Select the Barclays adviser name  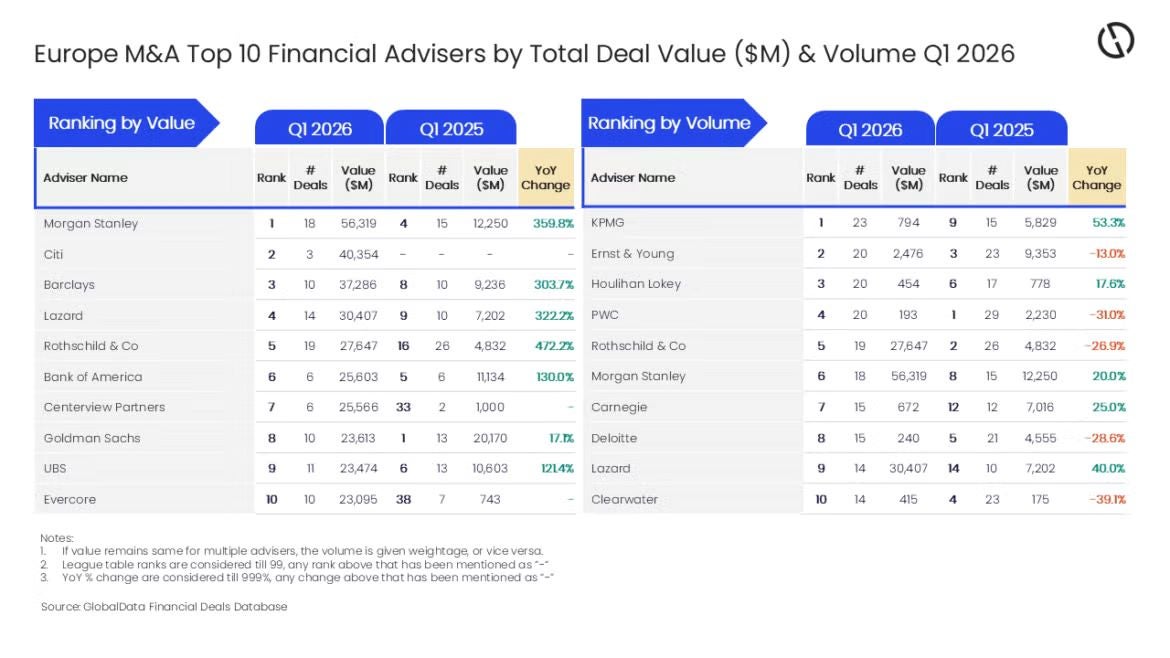point(69,285)
